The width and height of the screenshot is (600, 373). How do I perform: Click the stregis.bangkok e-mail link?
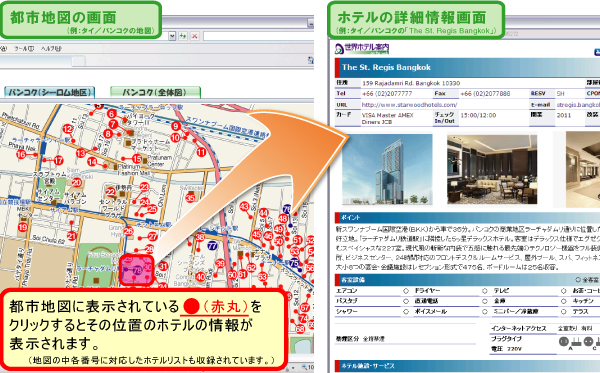coord(578,104)
